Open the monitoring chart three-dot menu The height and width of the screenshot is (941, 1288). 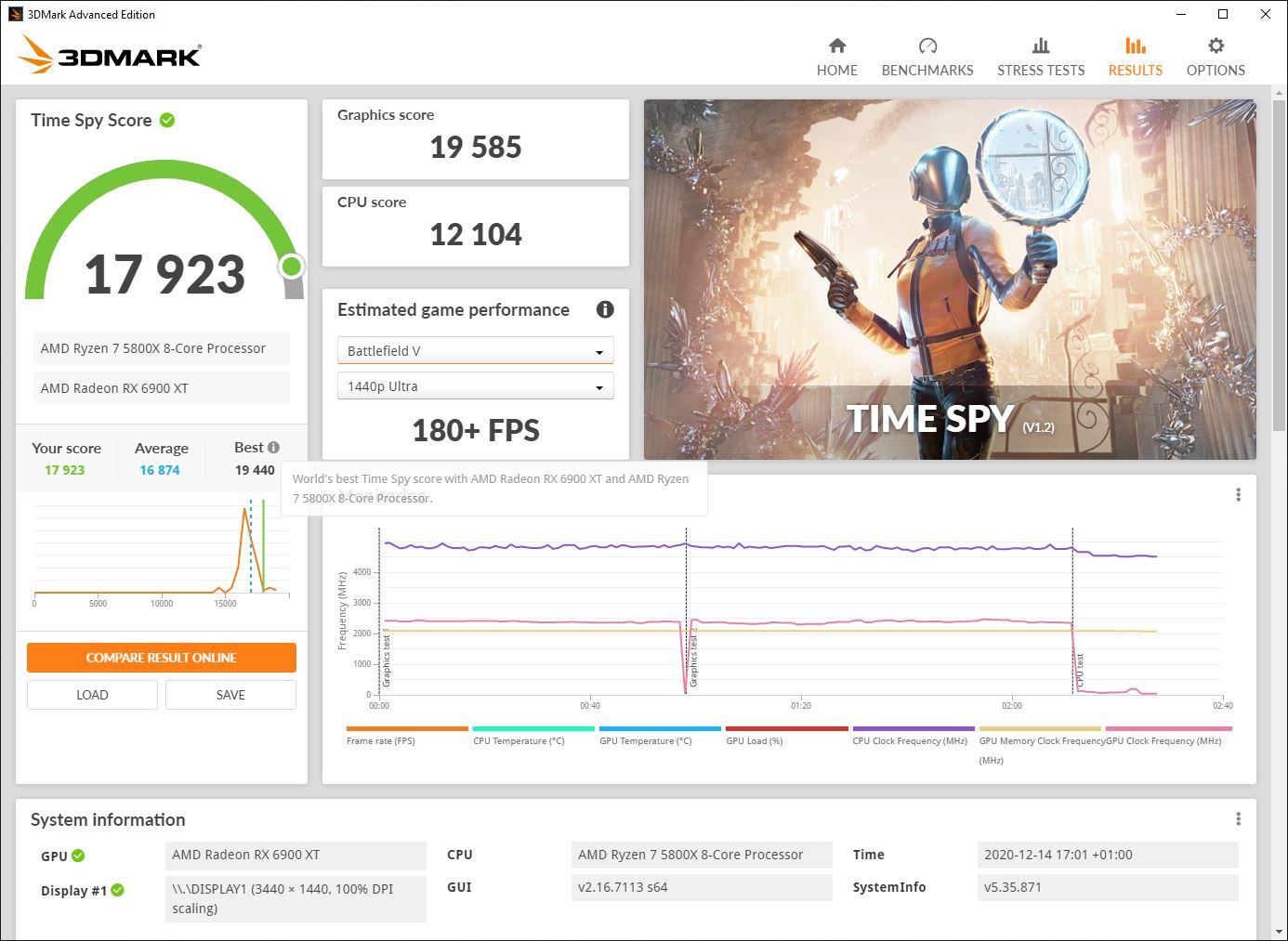[1238, 495]
